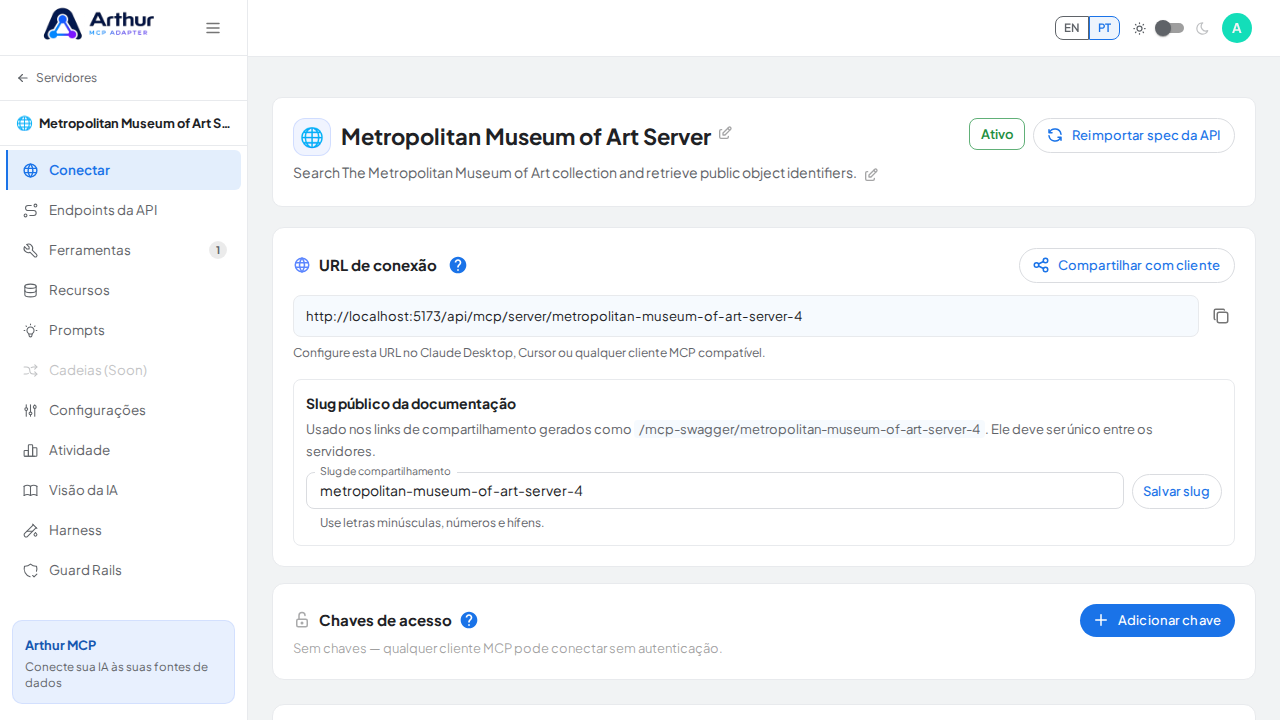Image resolution: width=1280 pixels, height=720 pixels.
Task: Select the connection URL field
Action: pos(746,316)
